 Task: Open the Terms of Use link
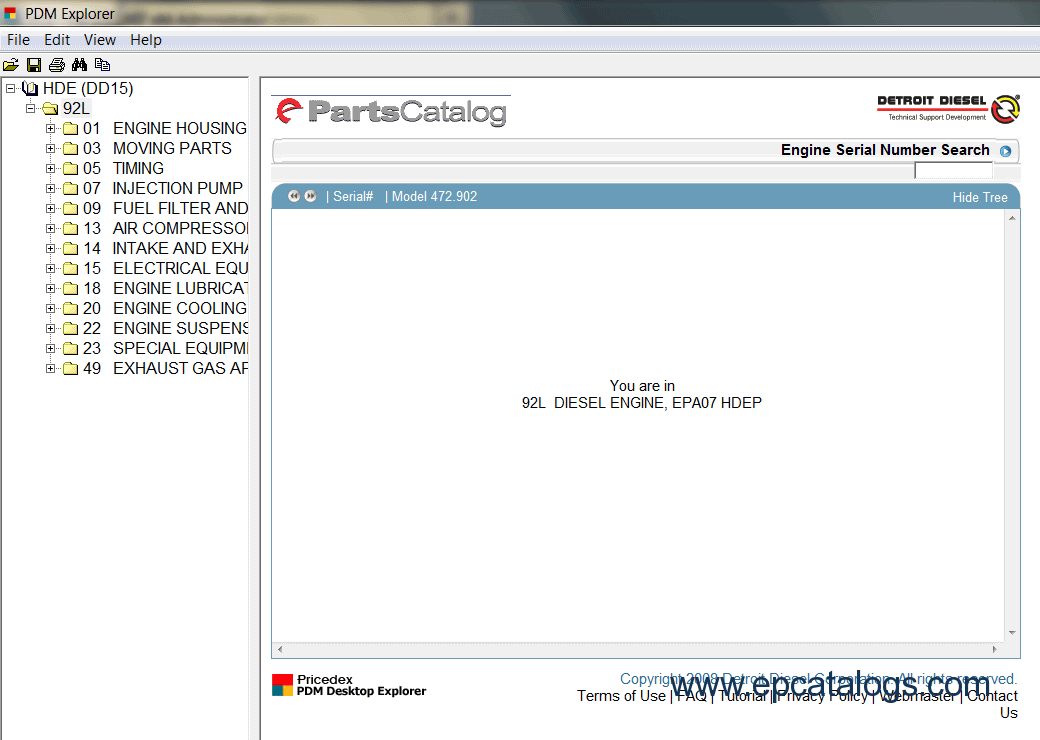(x=621, y=696)
